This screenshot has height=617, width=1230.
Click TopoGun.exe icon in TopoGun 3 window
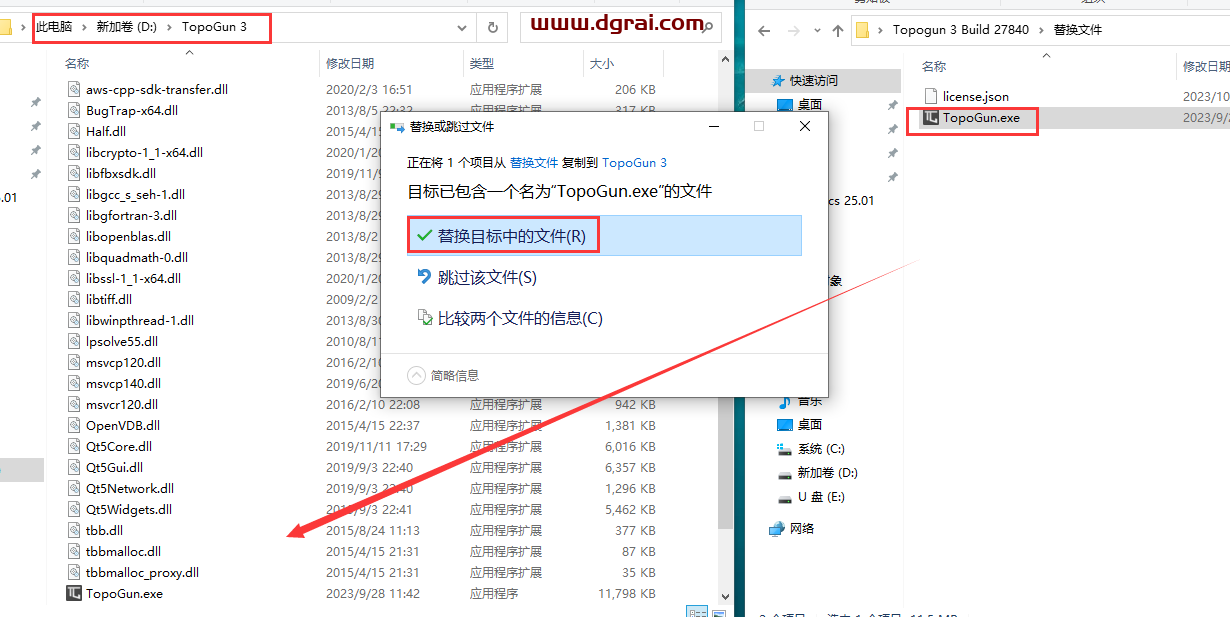point(74,593)
